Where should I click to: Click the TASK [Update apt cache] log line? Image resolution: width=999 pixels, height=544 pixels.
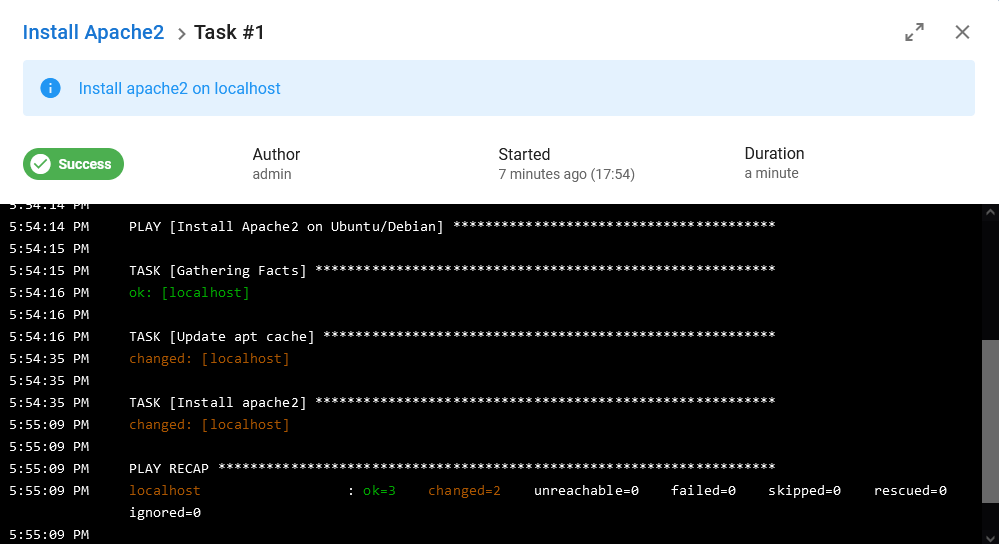pos(452,336)
